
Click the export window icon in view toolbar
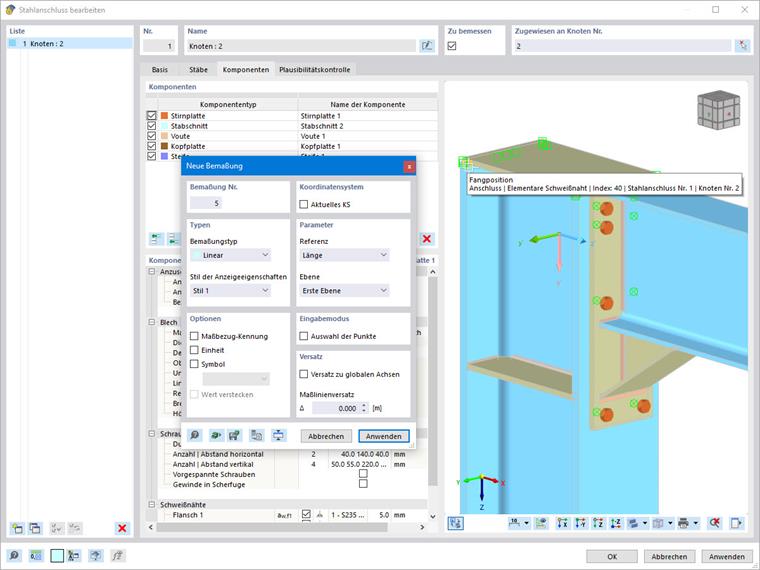tap(736, 523)
